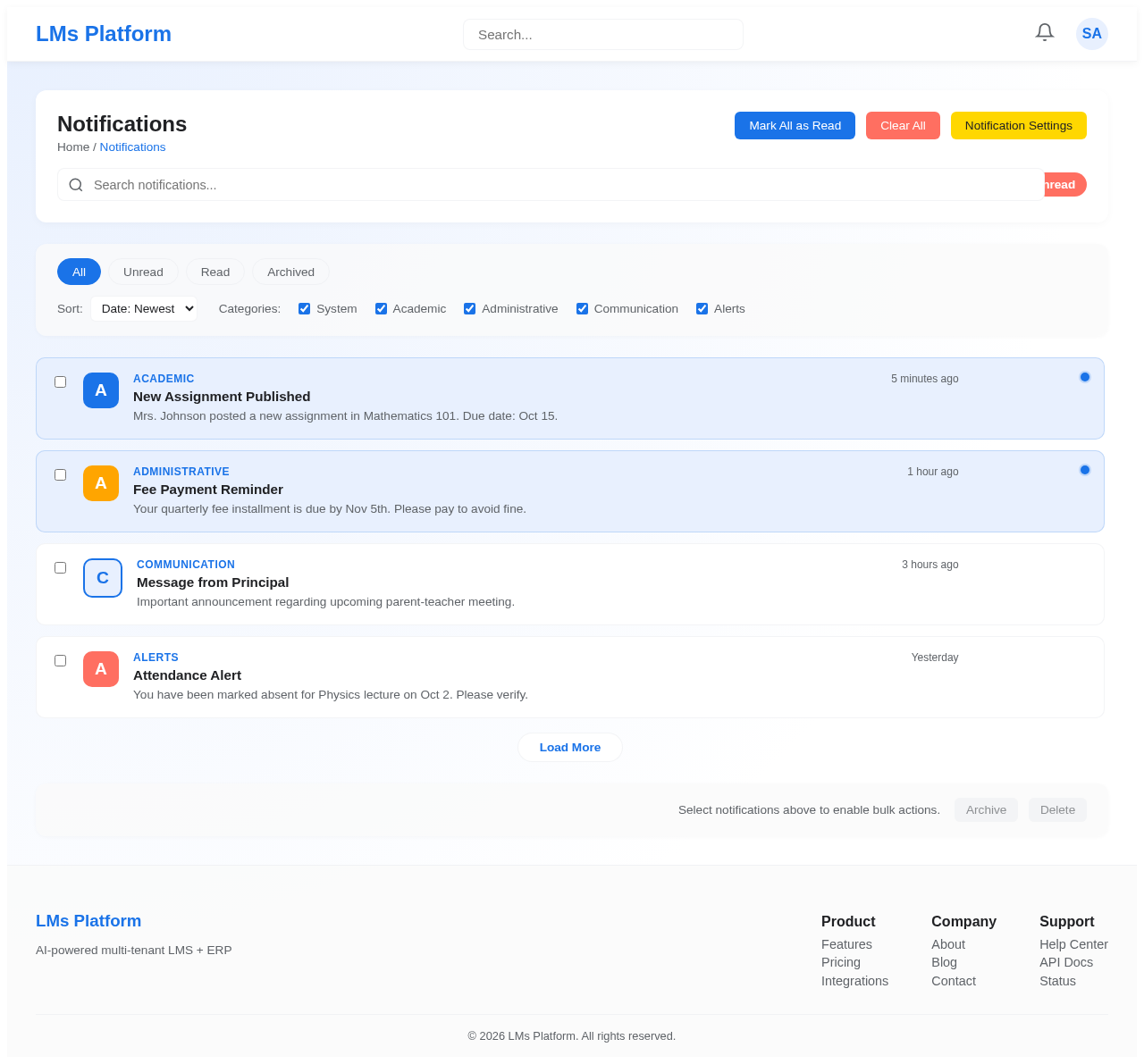Click the magnifier icon in notifications search
Screen dimensions: 1144x1064
[x=76, y=185]
